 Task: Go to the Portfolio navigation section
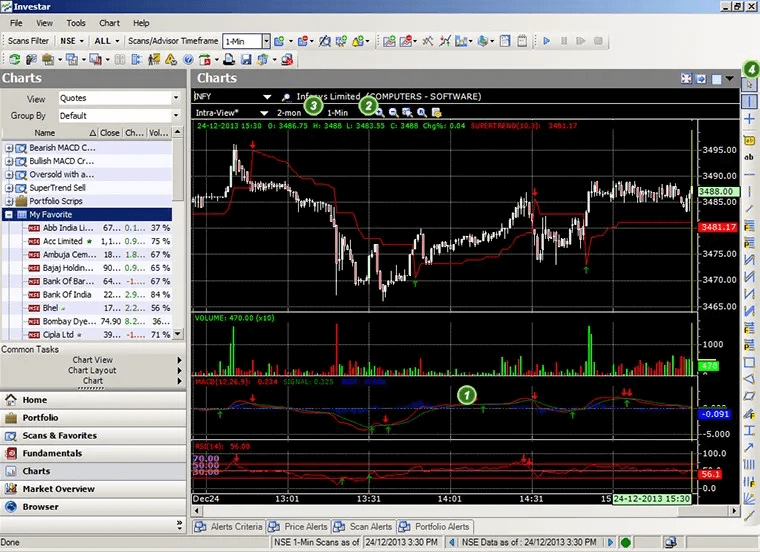pos(93,418)
